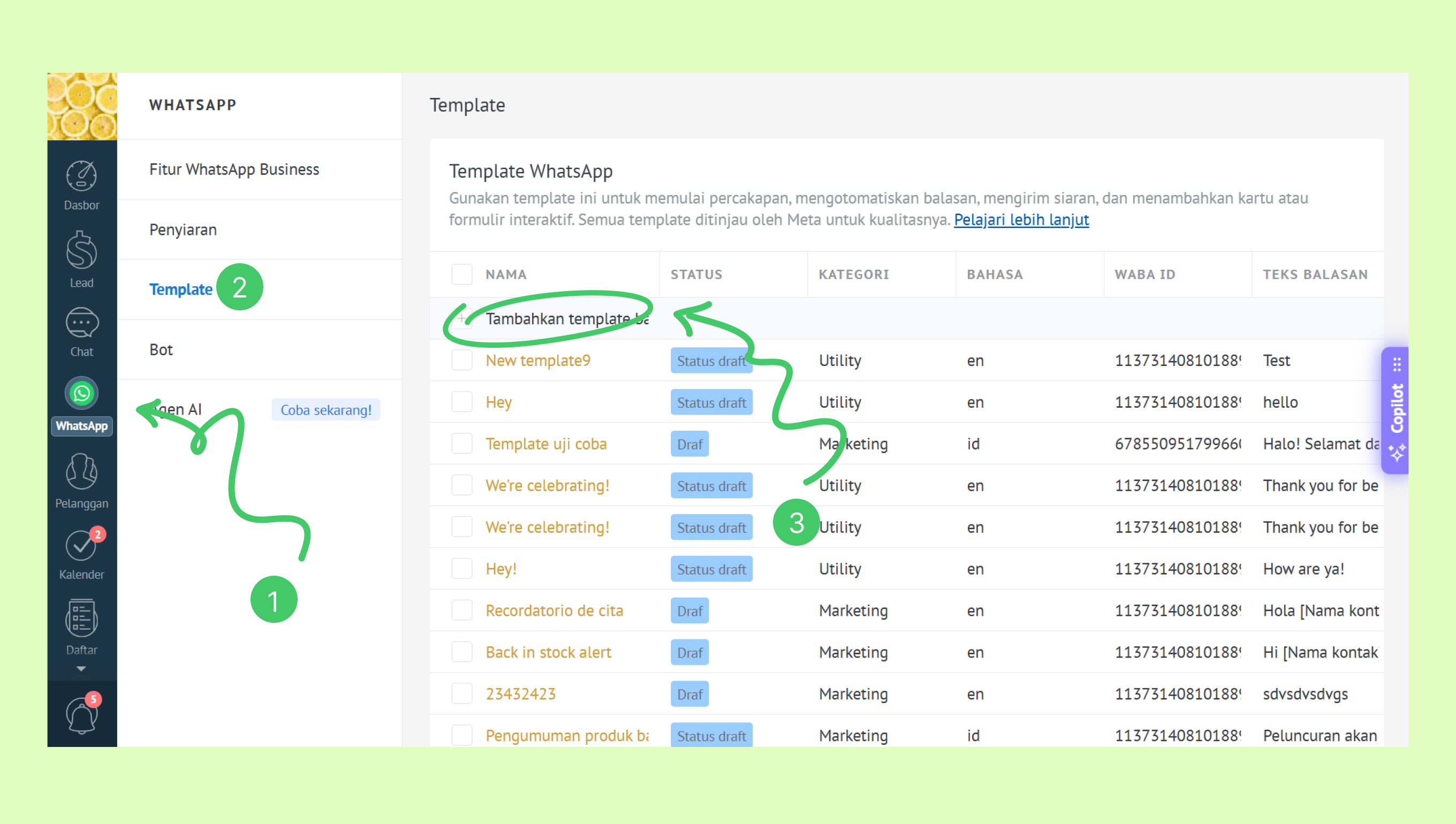The width and height of the screenshot is (1456, 824).
Task: Open the Back in stock alert template
Action: (x=548, y=652)
